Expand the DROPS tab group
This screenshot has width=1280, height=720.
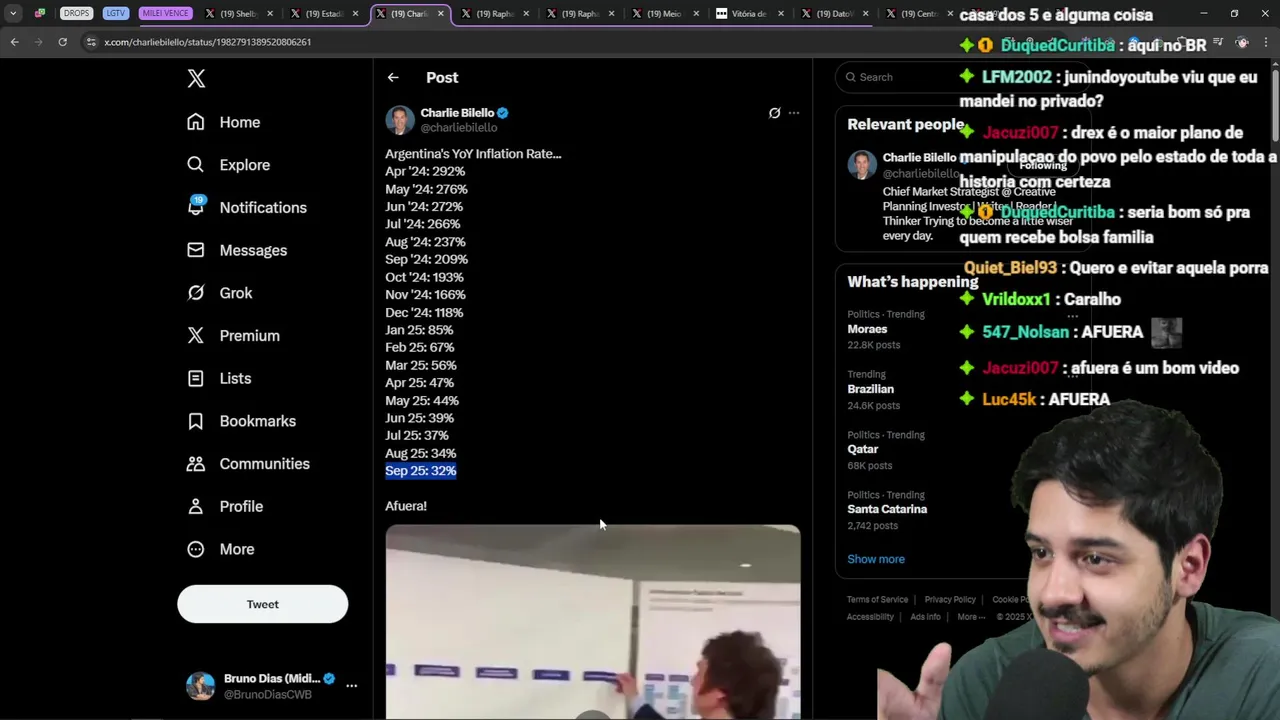point(76,14)
